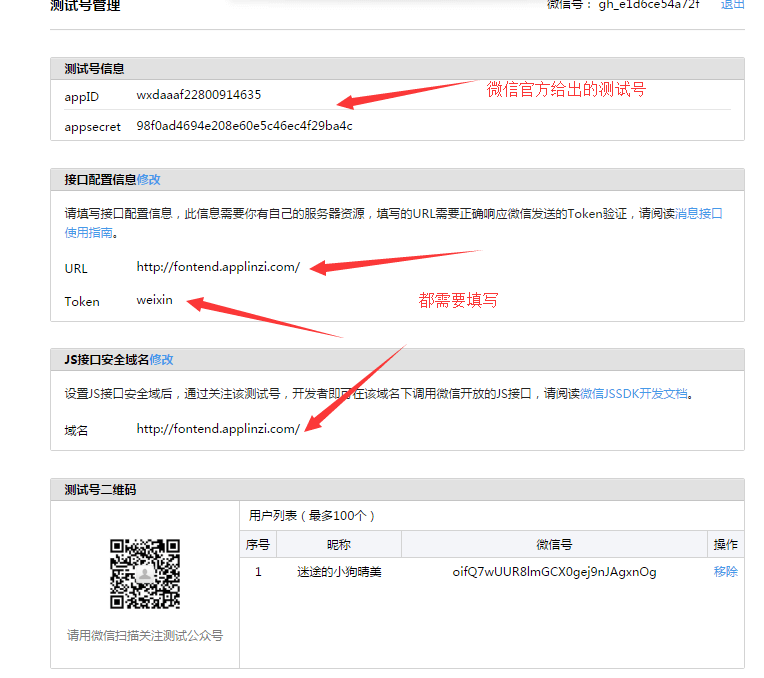This screenshot has width=764, height=678.
Task: Click the 微信号 gh_ account id at top
Action: pos(649,4)
